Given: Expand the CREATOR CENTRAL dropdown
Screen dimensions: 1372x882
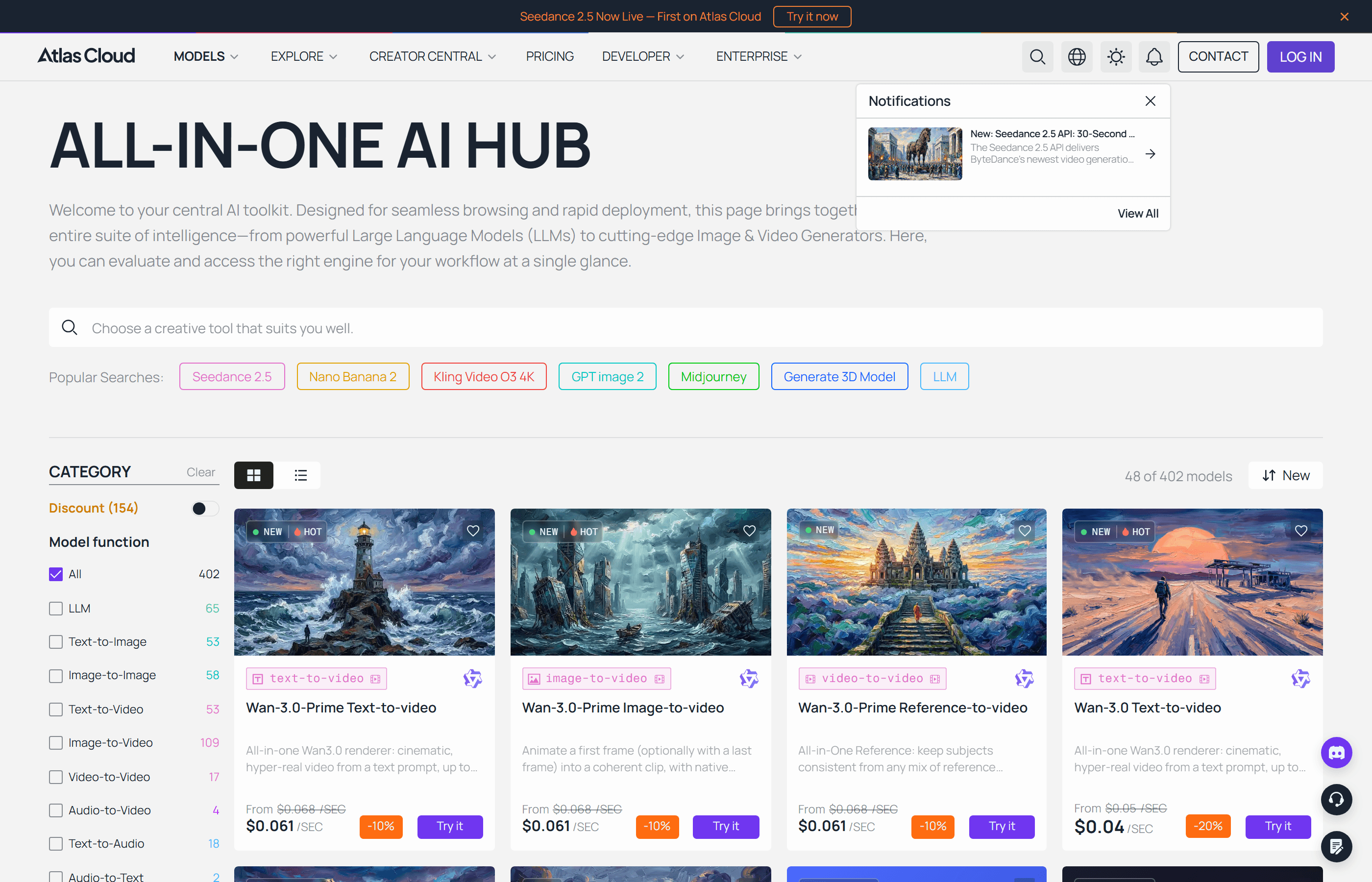Looking at the screenshot, I should (x=432, y=56).
